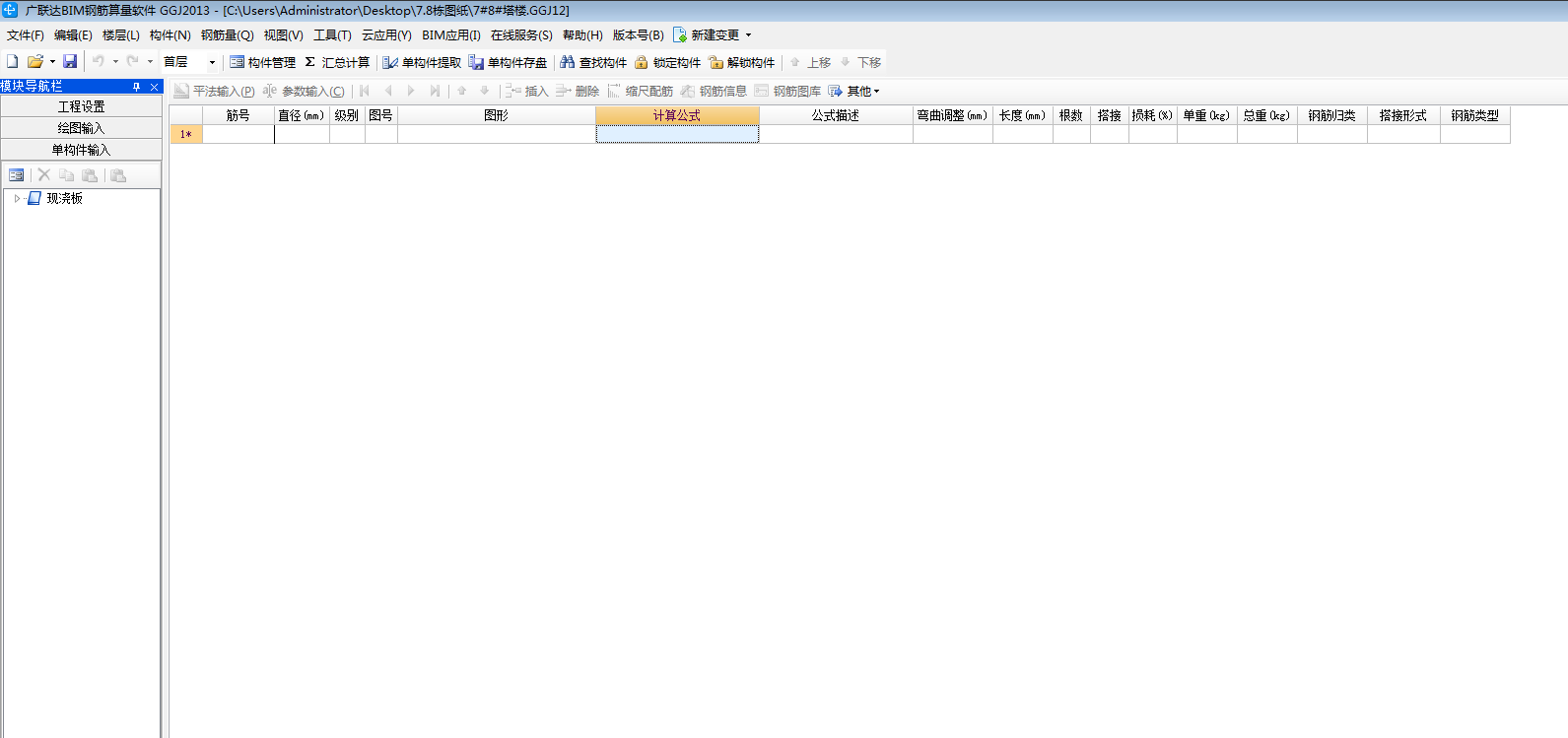Open 构件管理 from the toolbar
Screen dimensions: 1568x738
point(262,62)
